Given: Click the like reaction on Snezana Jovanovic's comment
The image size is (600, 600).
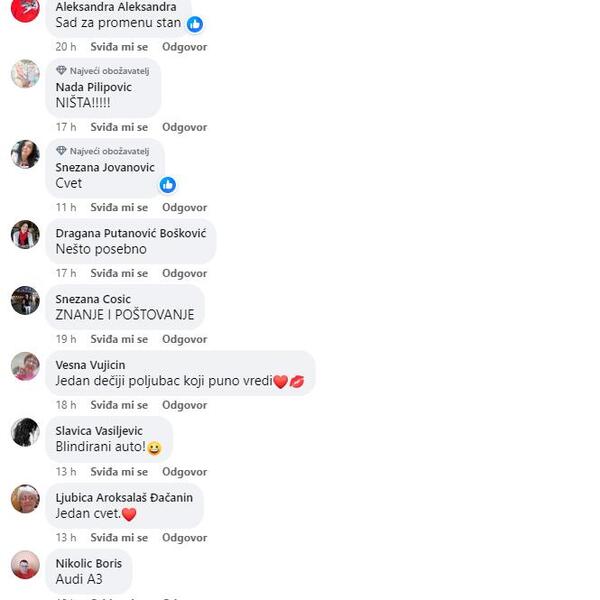Looking at the screenshot, I should pos(168,185).
